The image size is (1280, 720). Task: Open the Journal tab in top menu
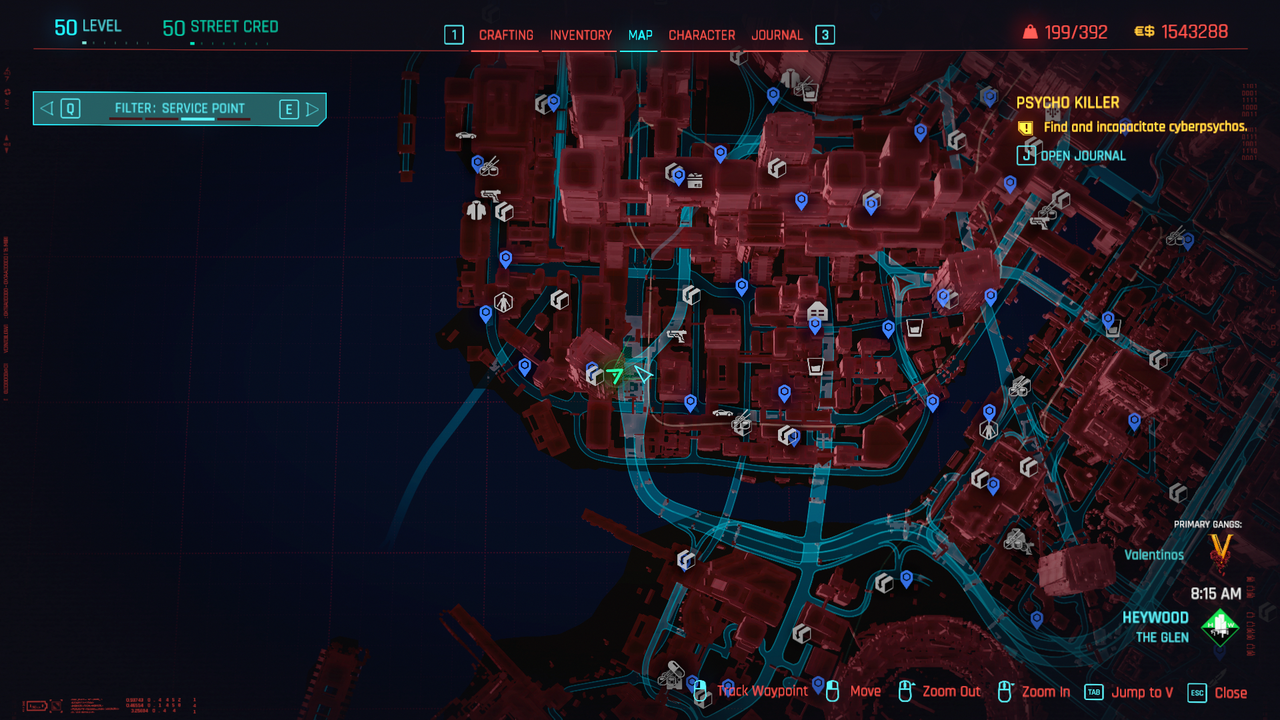(x=777, y=35)
